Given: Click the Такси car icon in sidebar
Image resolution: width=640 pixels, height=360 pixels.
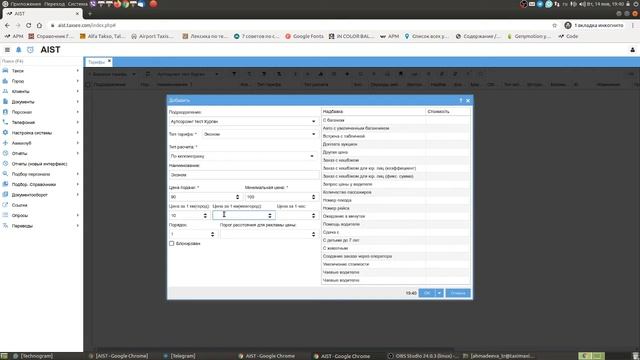Looking at the screenshot, I should (5, 71).
